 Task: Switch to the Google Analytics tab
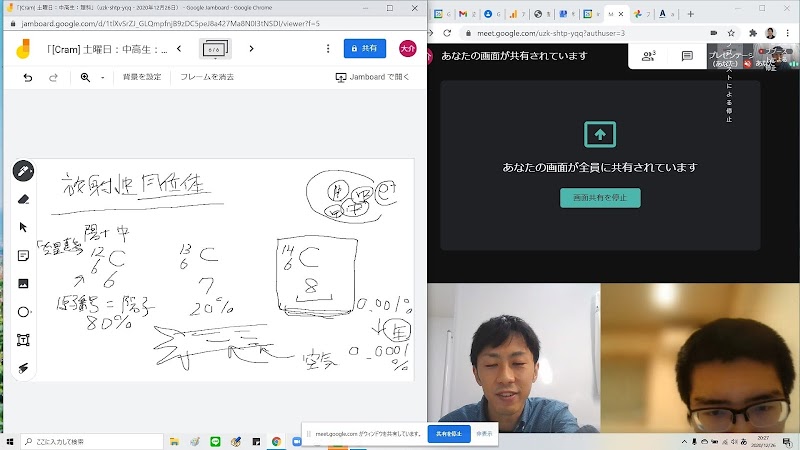point(517,14)
